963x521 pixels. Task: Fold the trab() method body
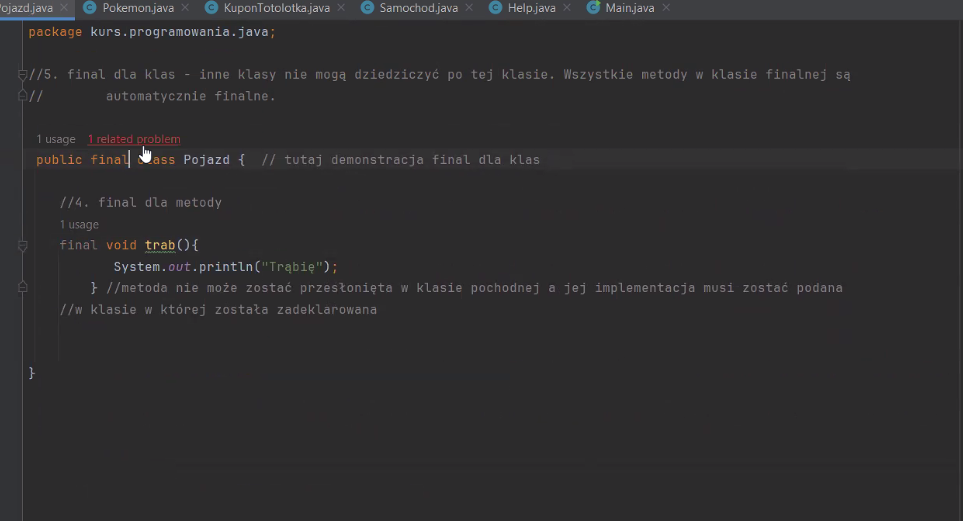pyautogui.click(x=21, y=245)
